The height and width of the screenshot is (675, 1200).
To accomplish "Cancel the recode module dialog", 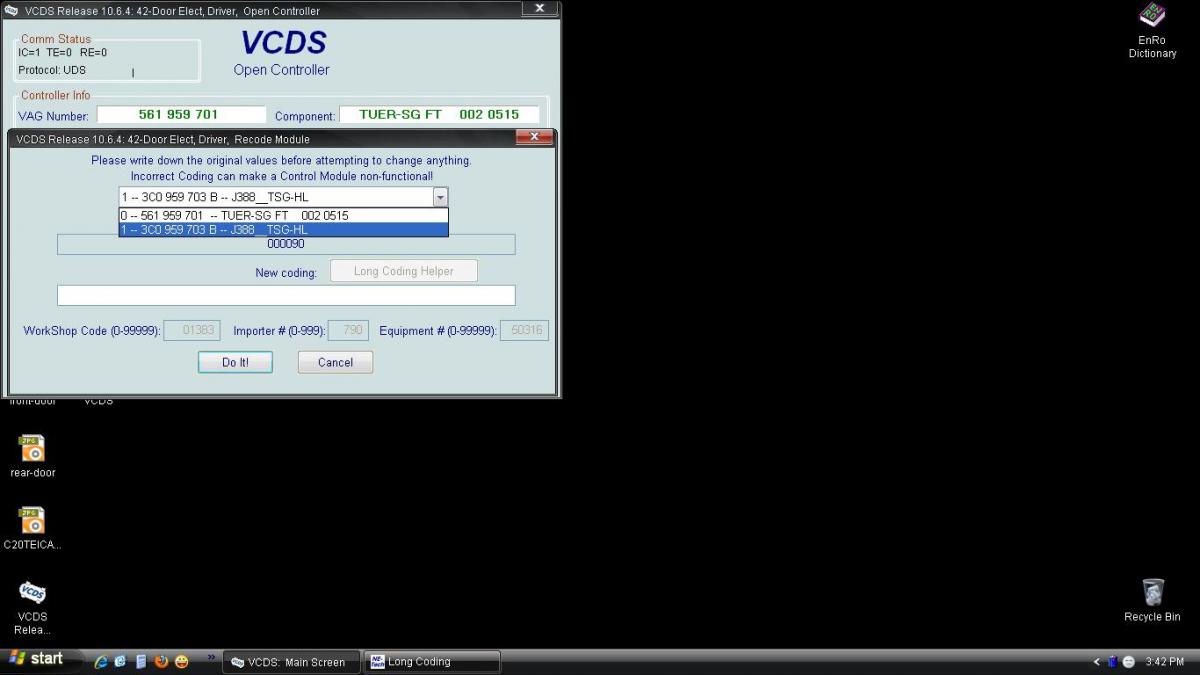I will pos(335,362).
